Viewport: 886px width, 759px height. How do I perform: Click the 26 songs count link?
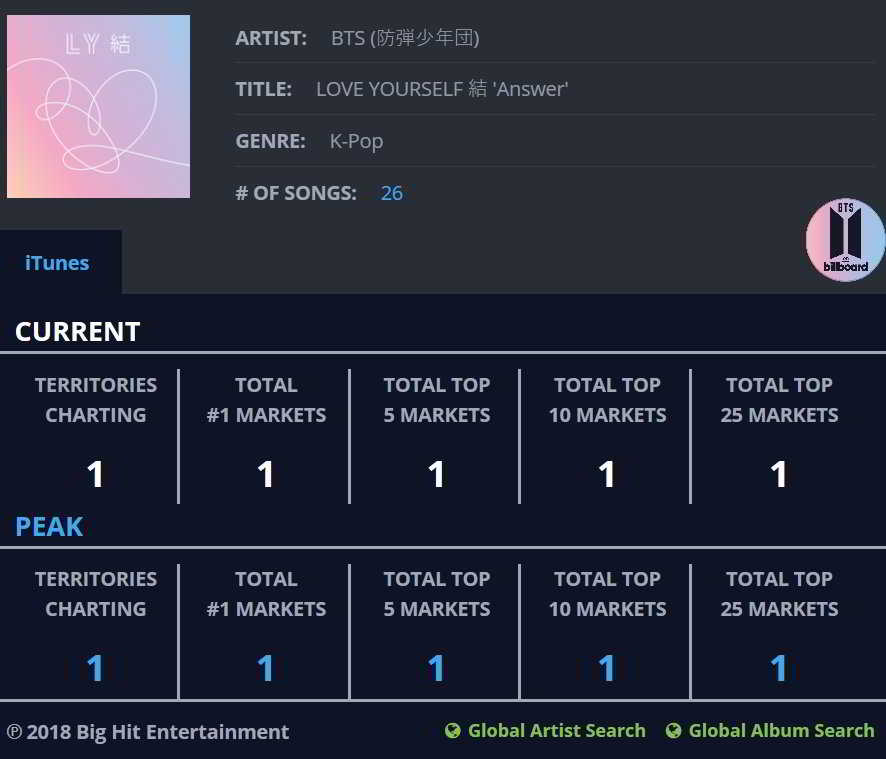click(x=392, y=193)
